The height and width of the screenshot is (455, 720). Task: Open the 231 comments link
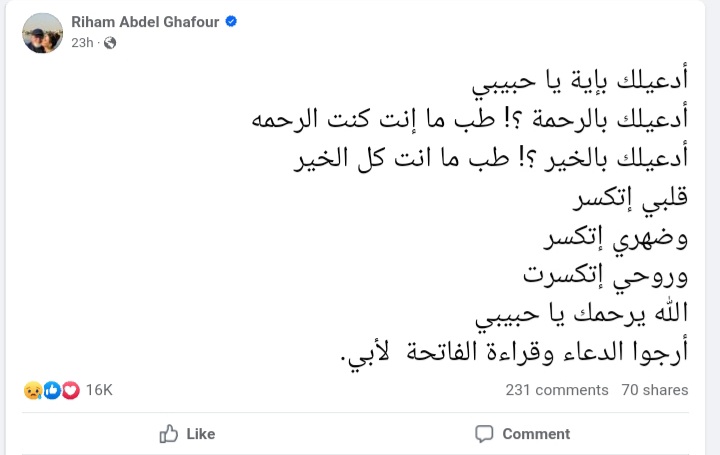click(557, 390)
